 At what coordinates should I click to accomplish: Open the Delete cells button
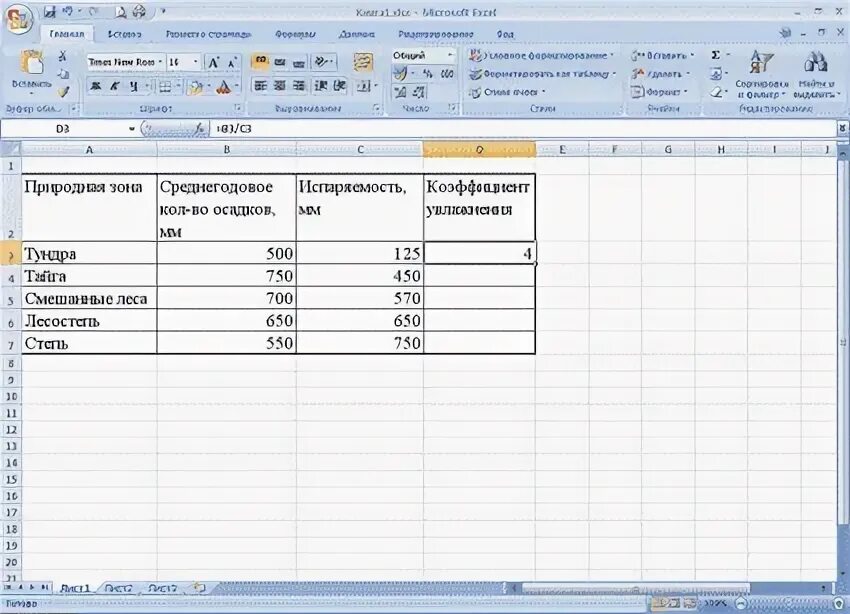click(660, 74)
